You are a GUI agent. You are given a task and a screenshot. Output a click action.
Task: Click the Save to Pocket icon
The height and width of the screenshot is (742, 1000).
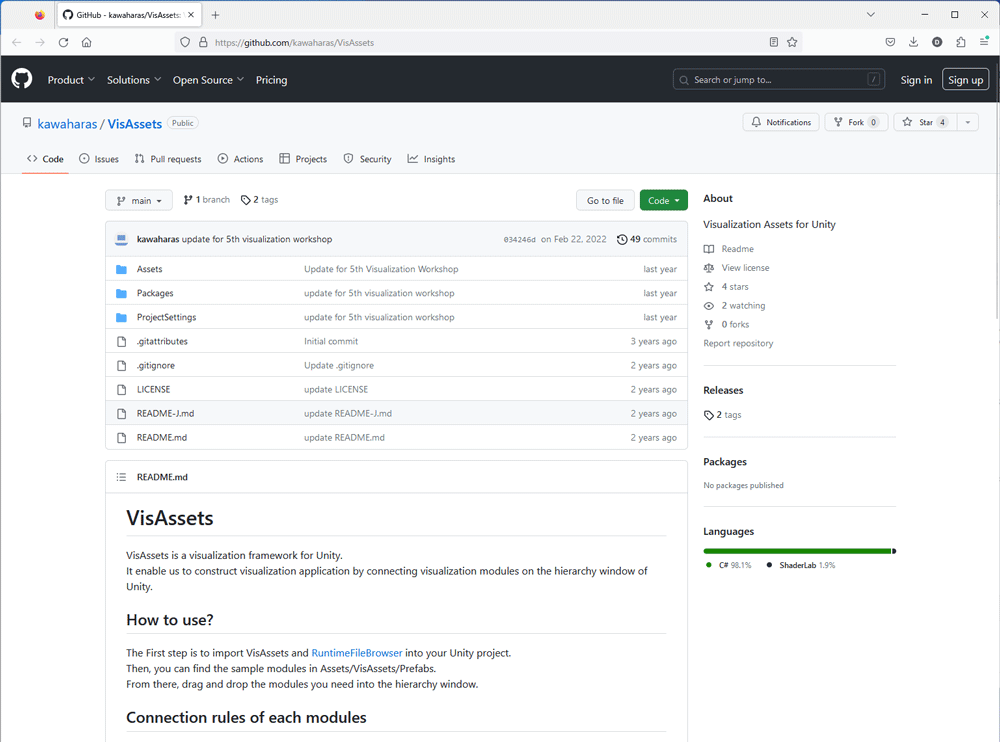click(890, 43)
